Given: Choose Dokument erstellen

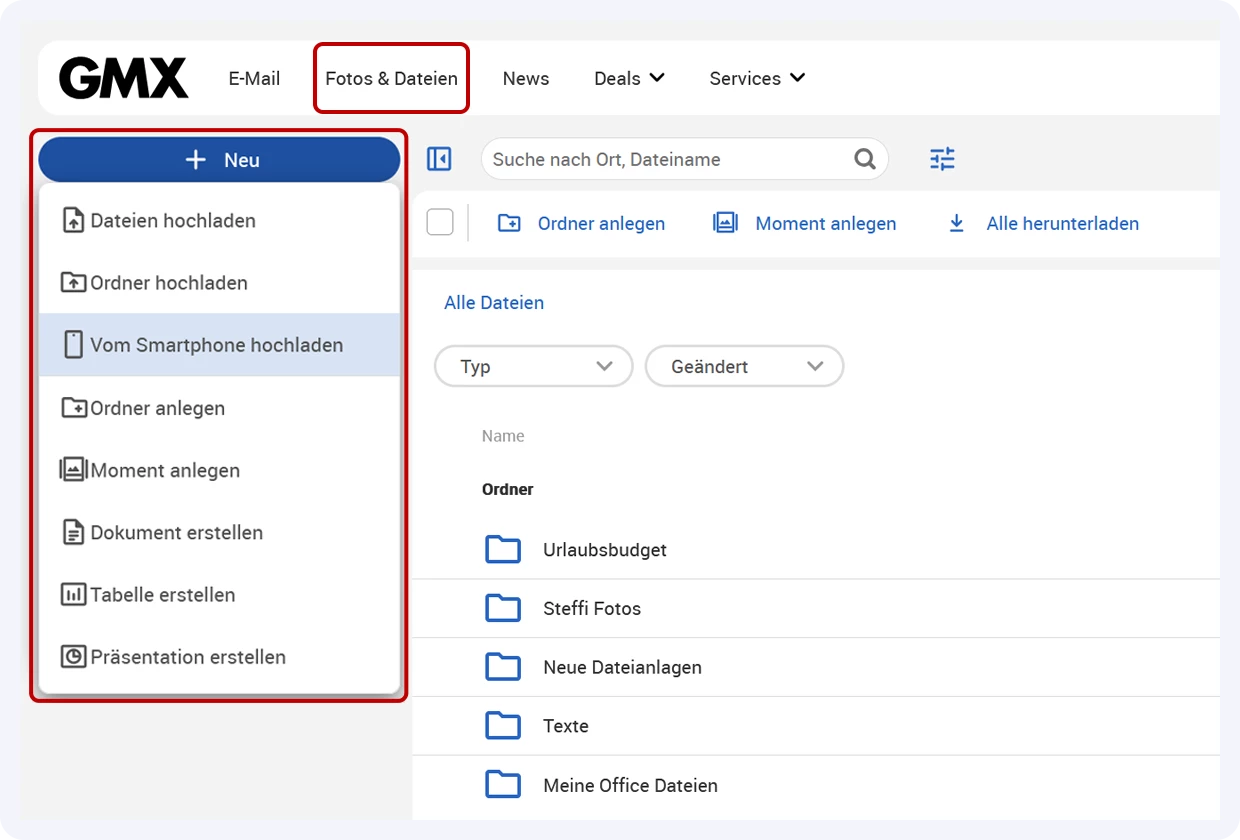Looking at the screenshot, I should pyautogui.click(x=219, y=532).
